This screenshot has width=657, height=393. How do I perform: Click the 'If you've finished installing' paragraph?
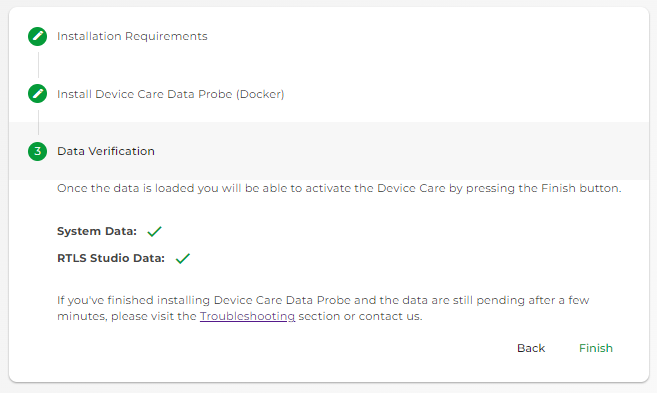[323, 308]
